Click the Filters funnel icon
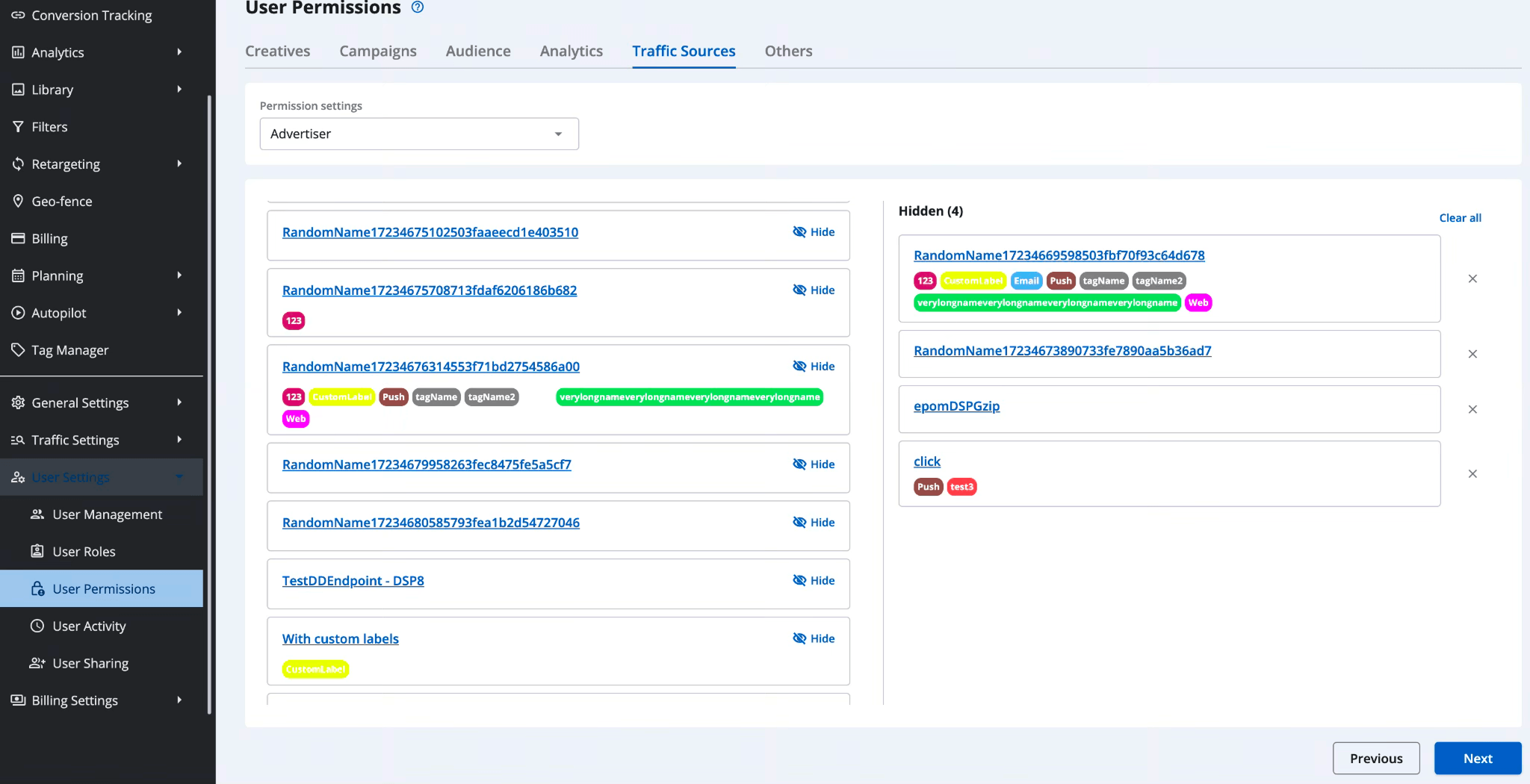1530x784 pixels. [x=18, y=127]
